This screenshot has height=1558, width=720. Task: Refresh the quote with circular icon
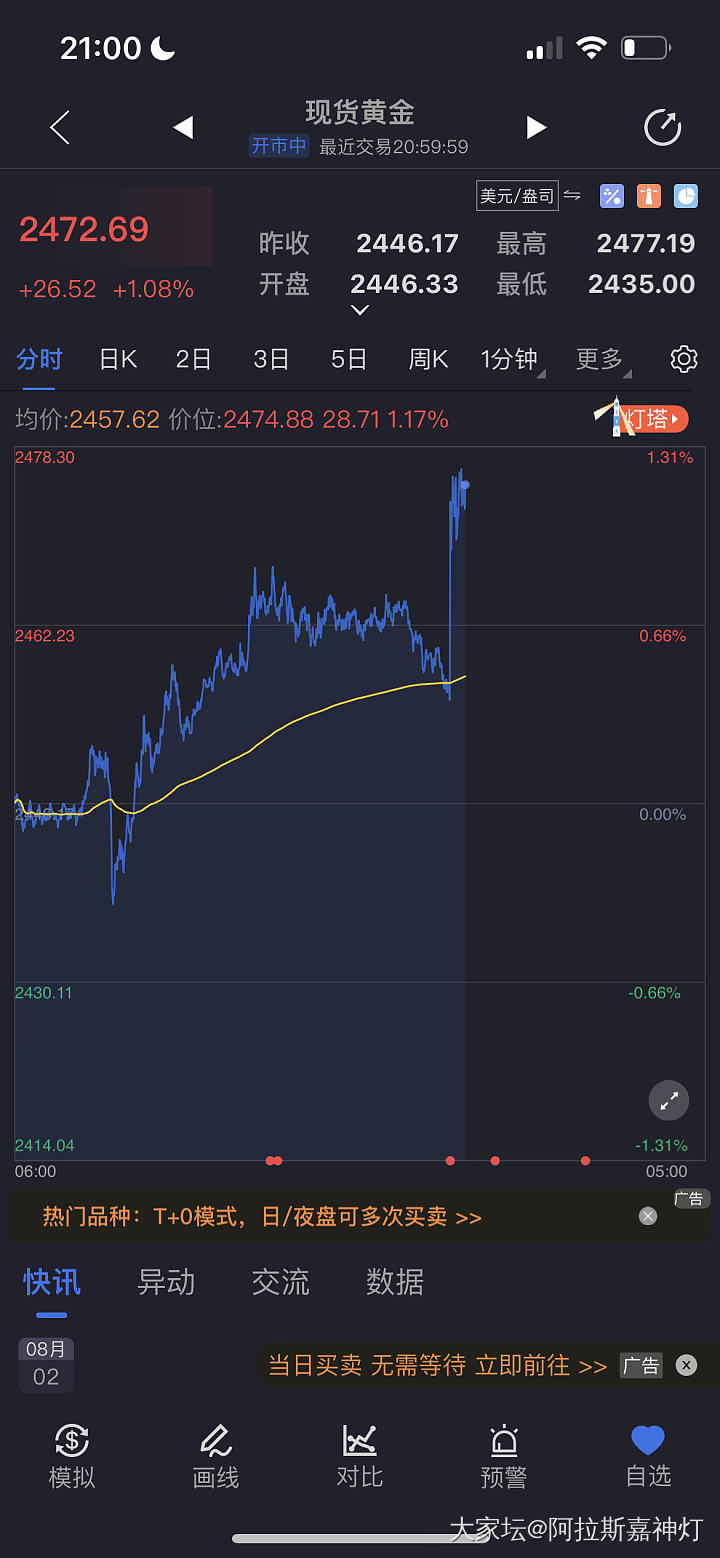(x=662, y=128)
